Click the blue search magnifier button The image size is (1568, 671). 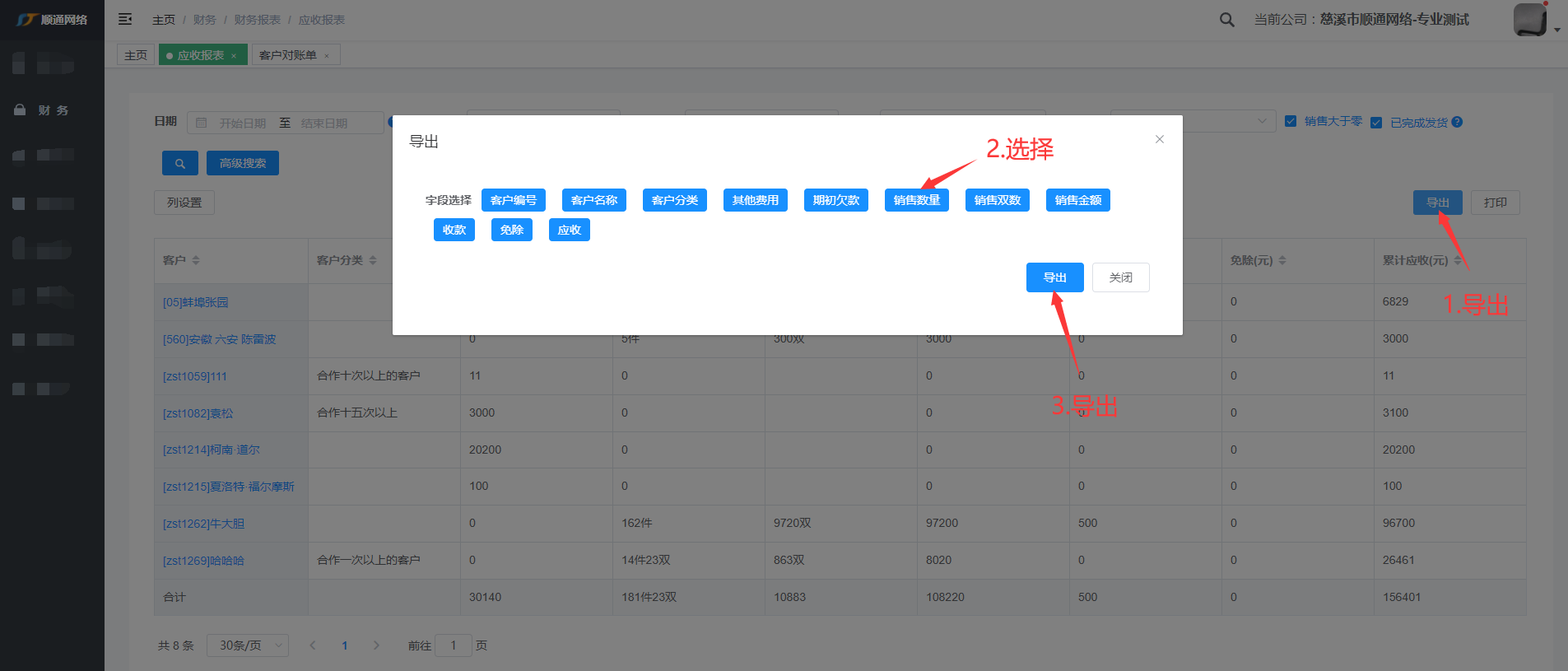click(x=179, y=163)
